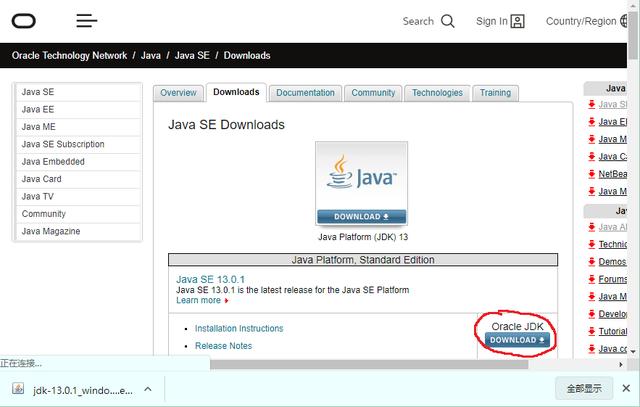Click the horizontal scrollbar thumb
640x407 pixels.
pyautogui.click(x=369, y=364)
